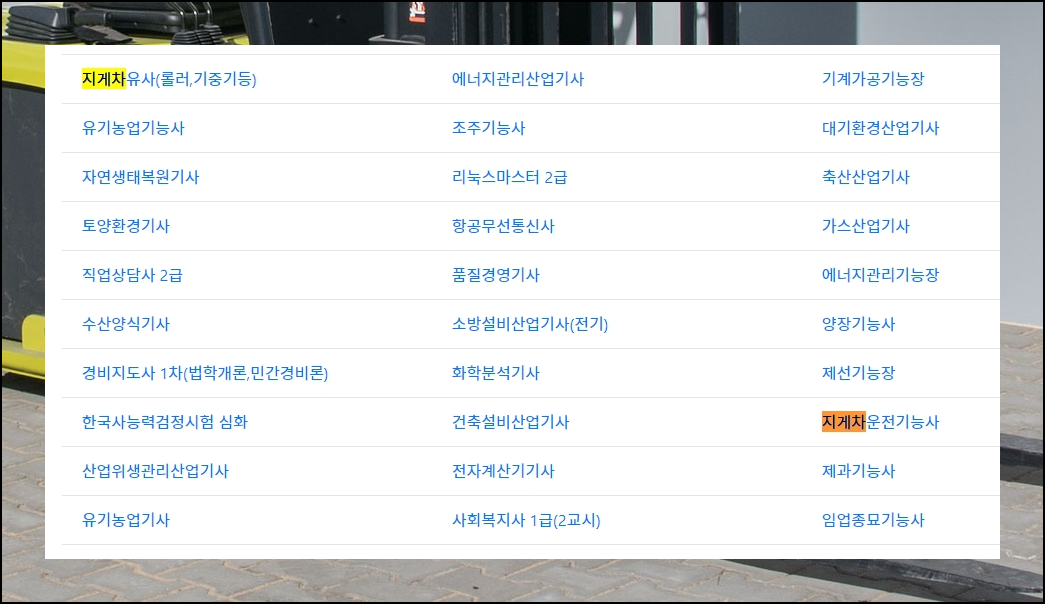This screenshot has height=604, width=1045.
Task: Open the 조주기능사 link
Action: click(489, 128)
